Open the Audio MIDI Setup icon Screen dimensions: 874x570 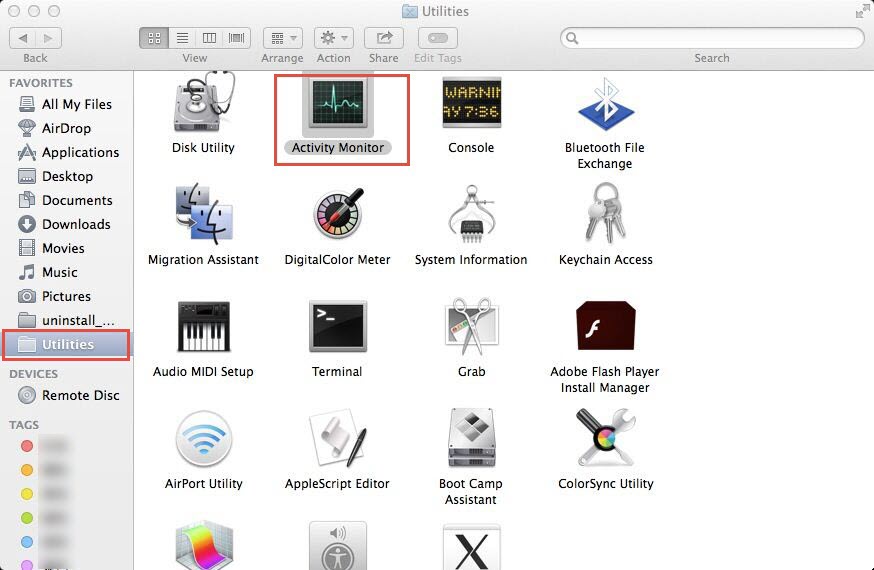pyautogui.click(x=203, y=327)
